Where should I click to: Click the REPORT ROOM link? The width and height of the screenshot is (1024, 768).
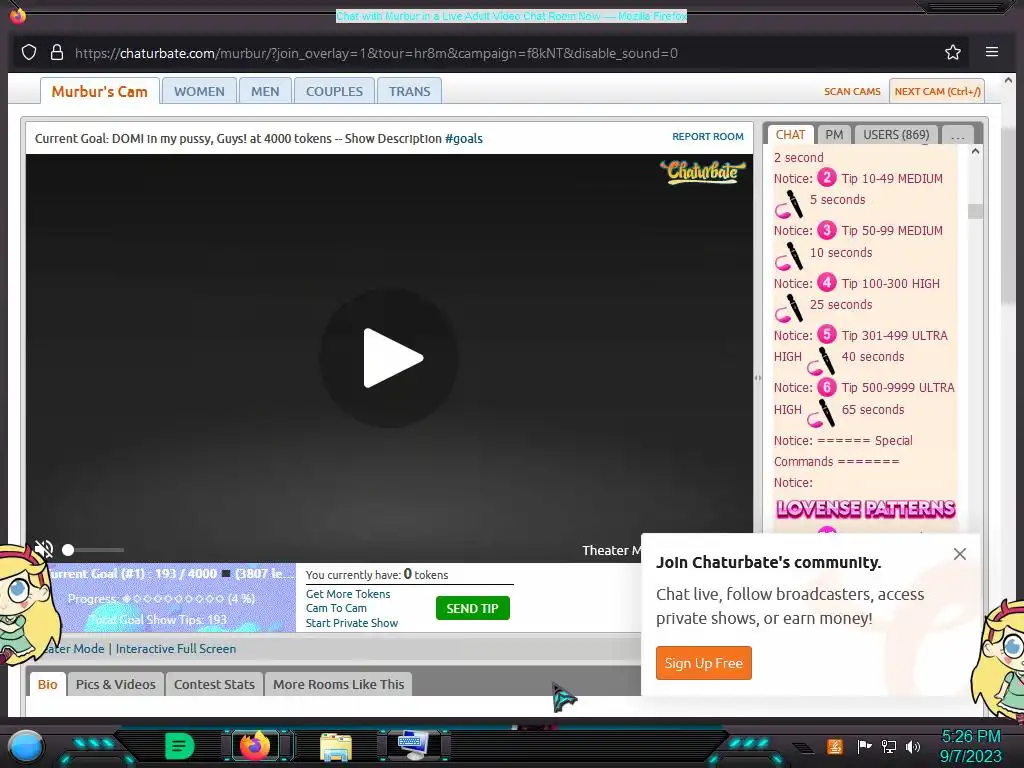point(708,136)
